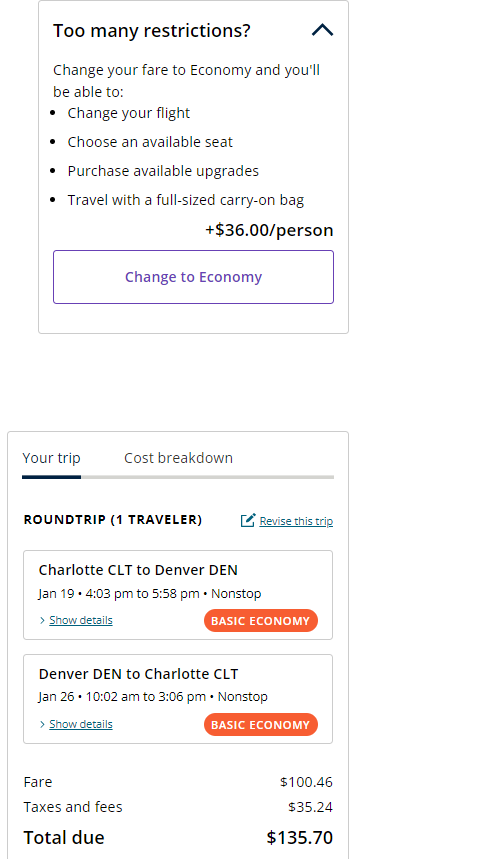Click the Total due $135.70 amount
Screen dimensions: 500x859
tap(300, 838)
